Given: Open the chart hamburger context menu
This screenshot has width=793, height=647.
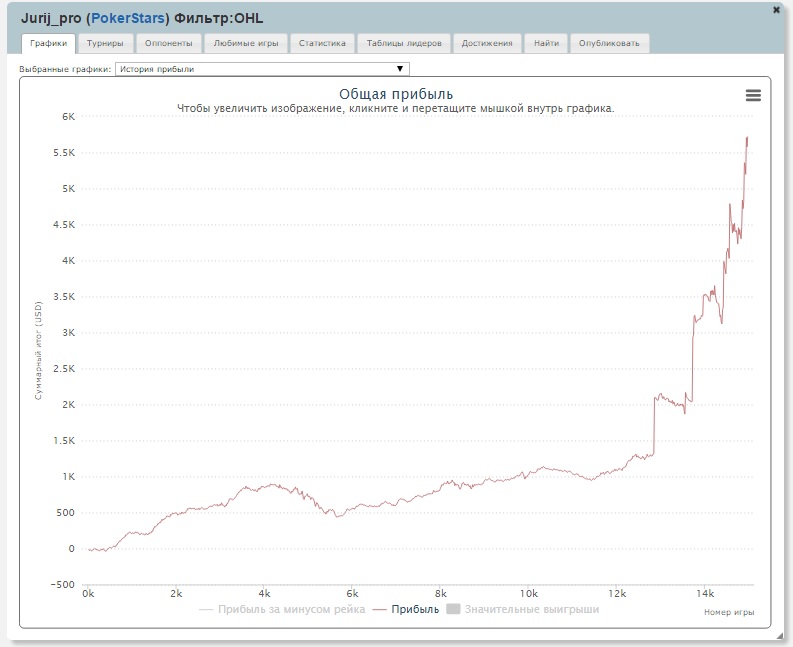Looking at the screenshot, I should point(753,95).
